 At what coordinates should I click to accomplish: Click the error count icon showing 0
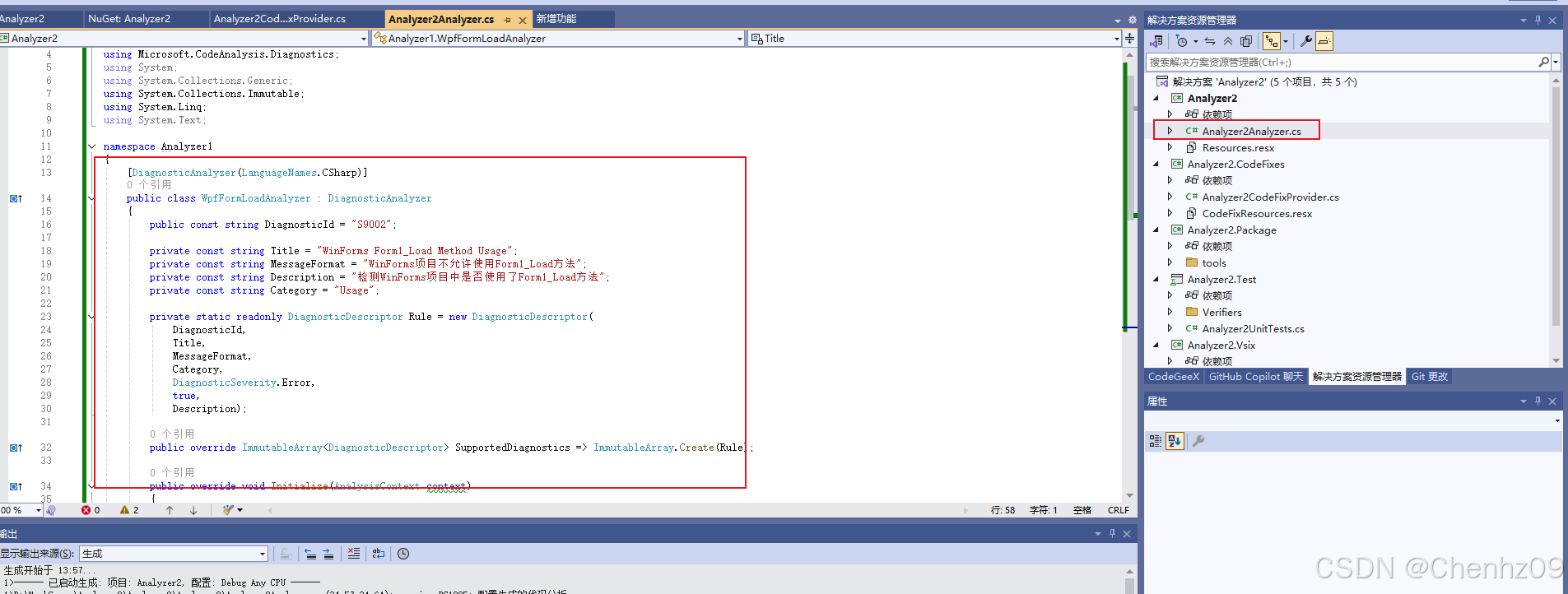pos(86,510)
